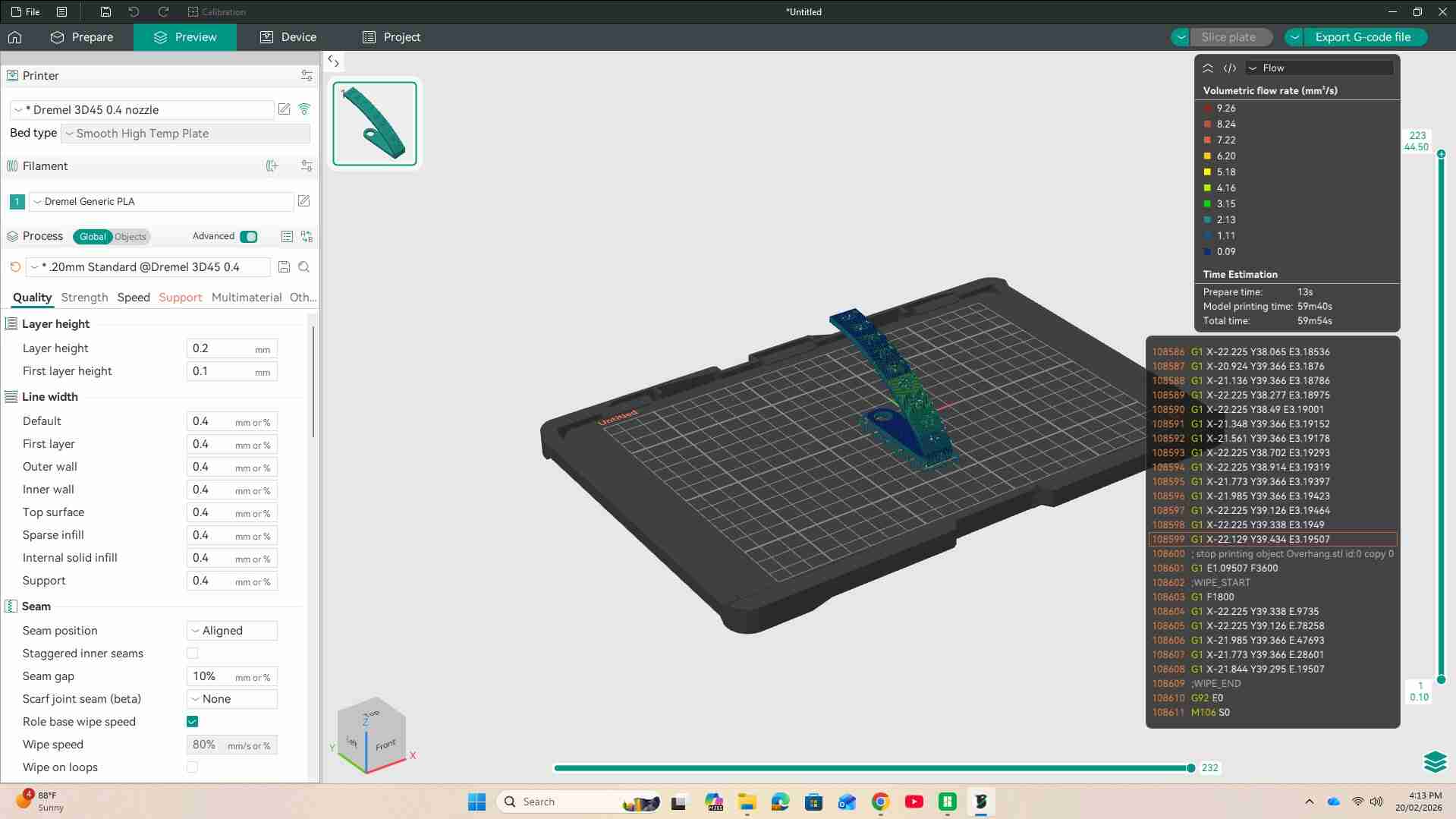Click the Export G-code file button
1456x819 pixels.
click(1363, 37)
